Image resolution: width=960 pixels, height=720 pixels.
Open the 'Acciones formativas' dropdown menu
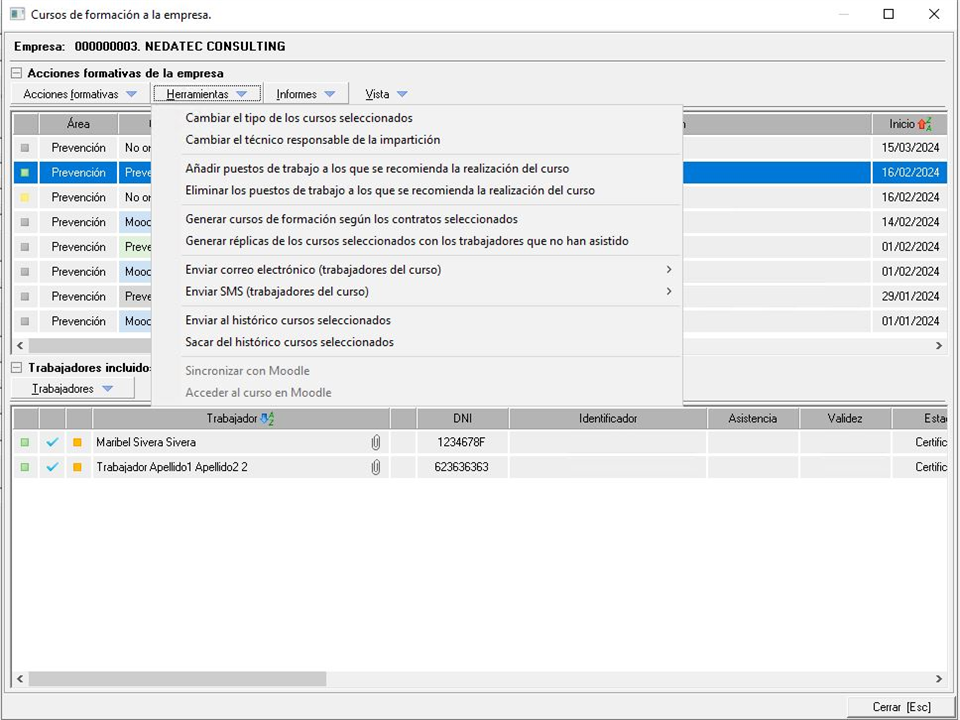[80, 94]
